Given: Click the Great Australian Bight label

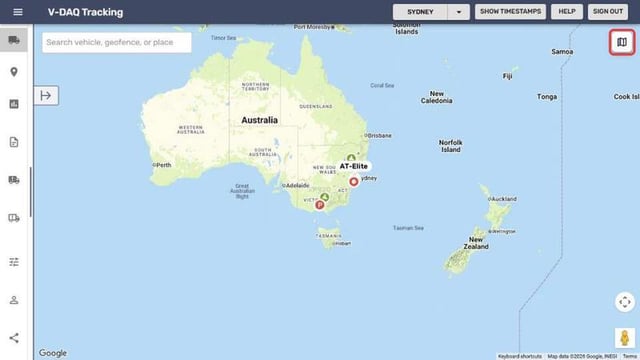Looking at the screenshot, I should (x=242, y=191).
